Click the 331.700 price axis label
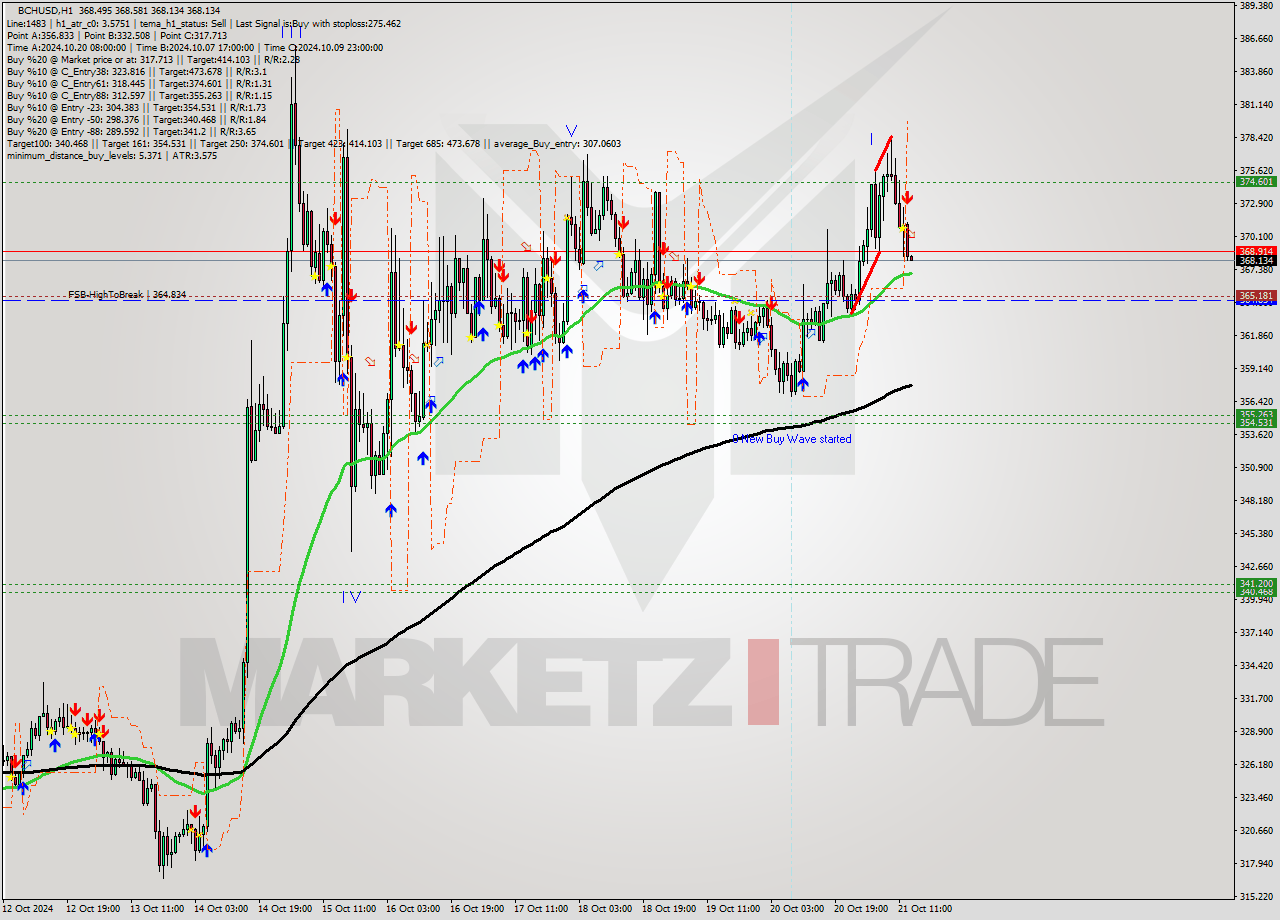The image size is (1280, 920). click(x=1256, y=699)
